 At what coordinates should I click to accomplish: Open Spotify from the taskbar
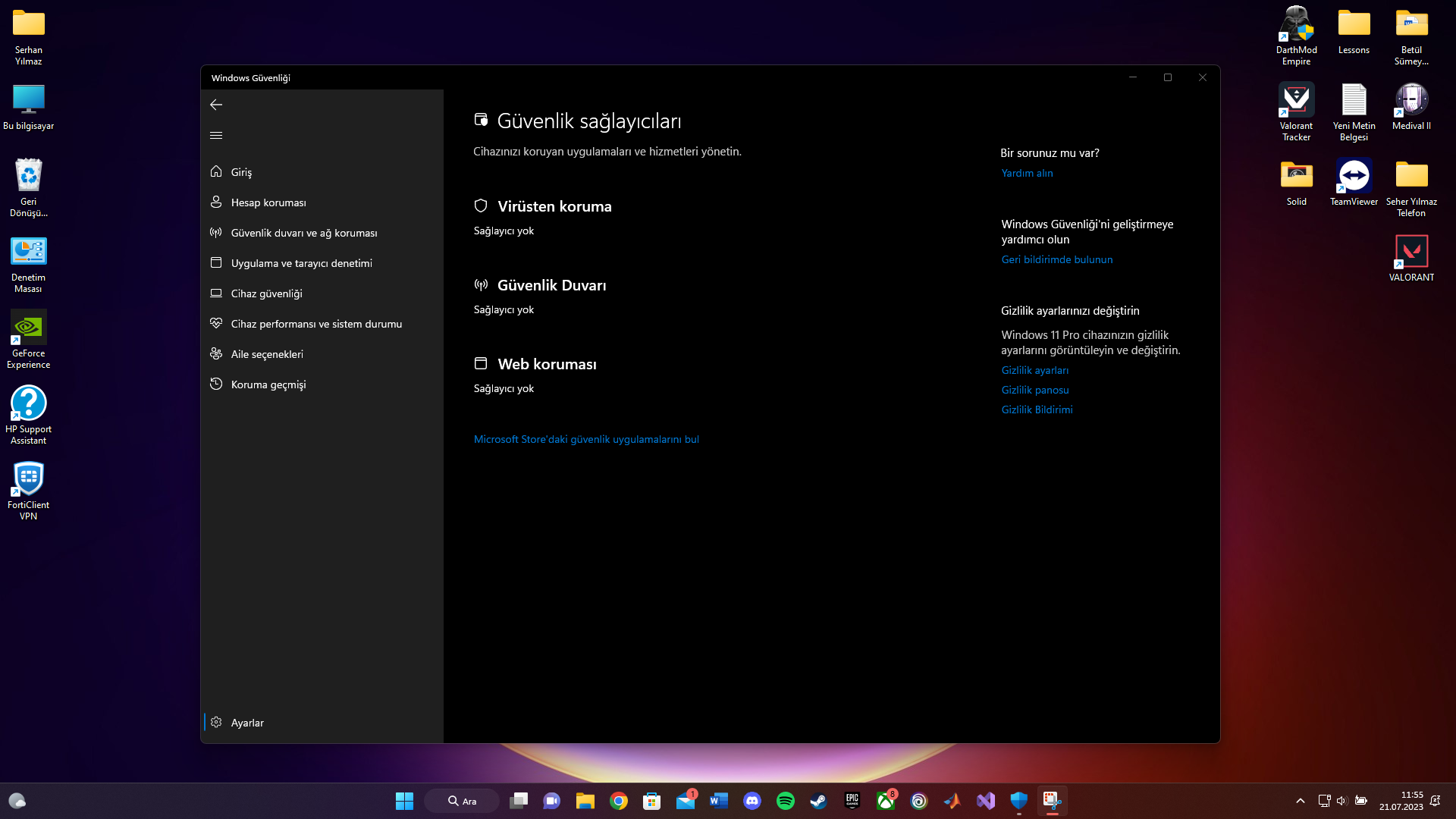tap(785, 801)
